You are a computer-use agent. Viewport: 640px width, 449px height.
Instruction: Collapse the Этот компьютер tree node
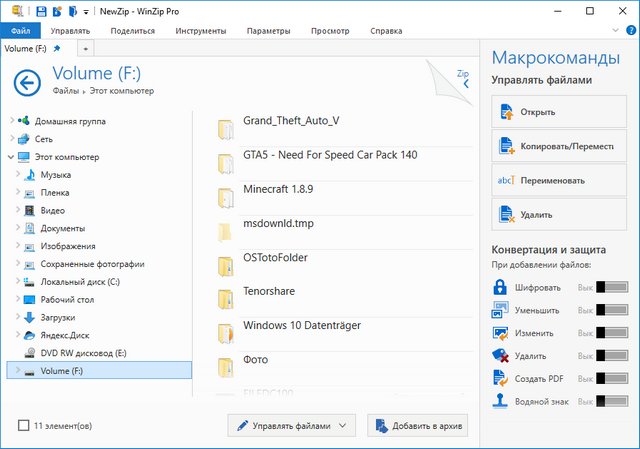(x=10, y=157)
